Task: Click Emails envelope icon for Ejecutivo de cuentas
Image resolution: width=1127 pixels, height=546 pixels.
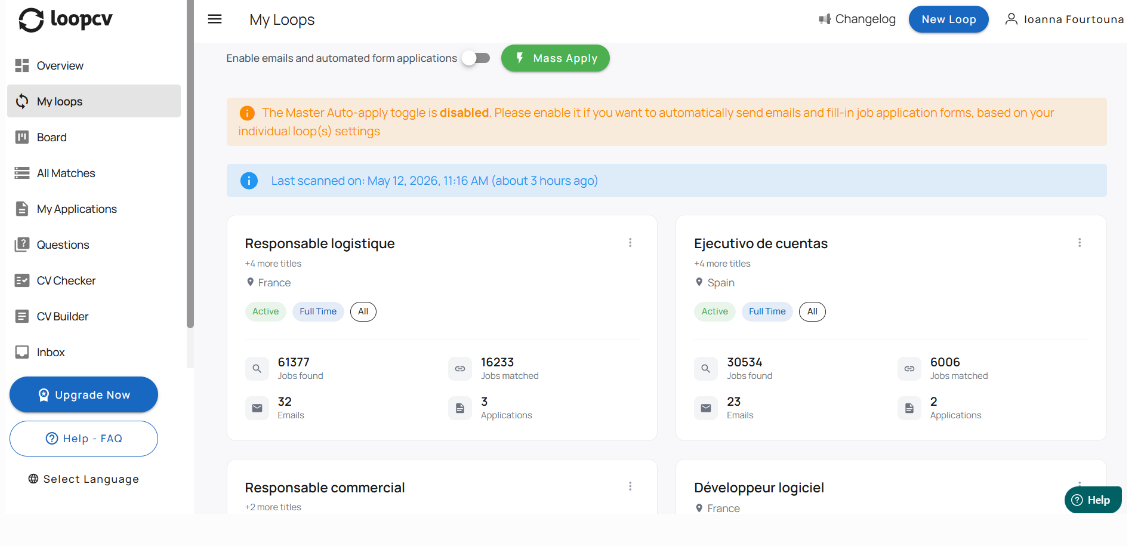Action: click(705, 408)
